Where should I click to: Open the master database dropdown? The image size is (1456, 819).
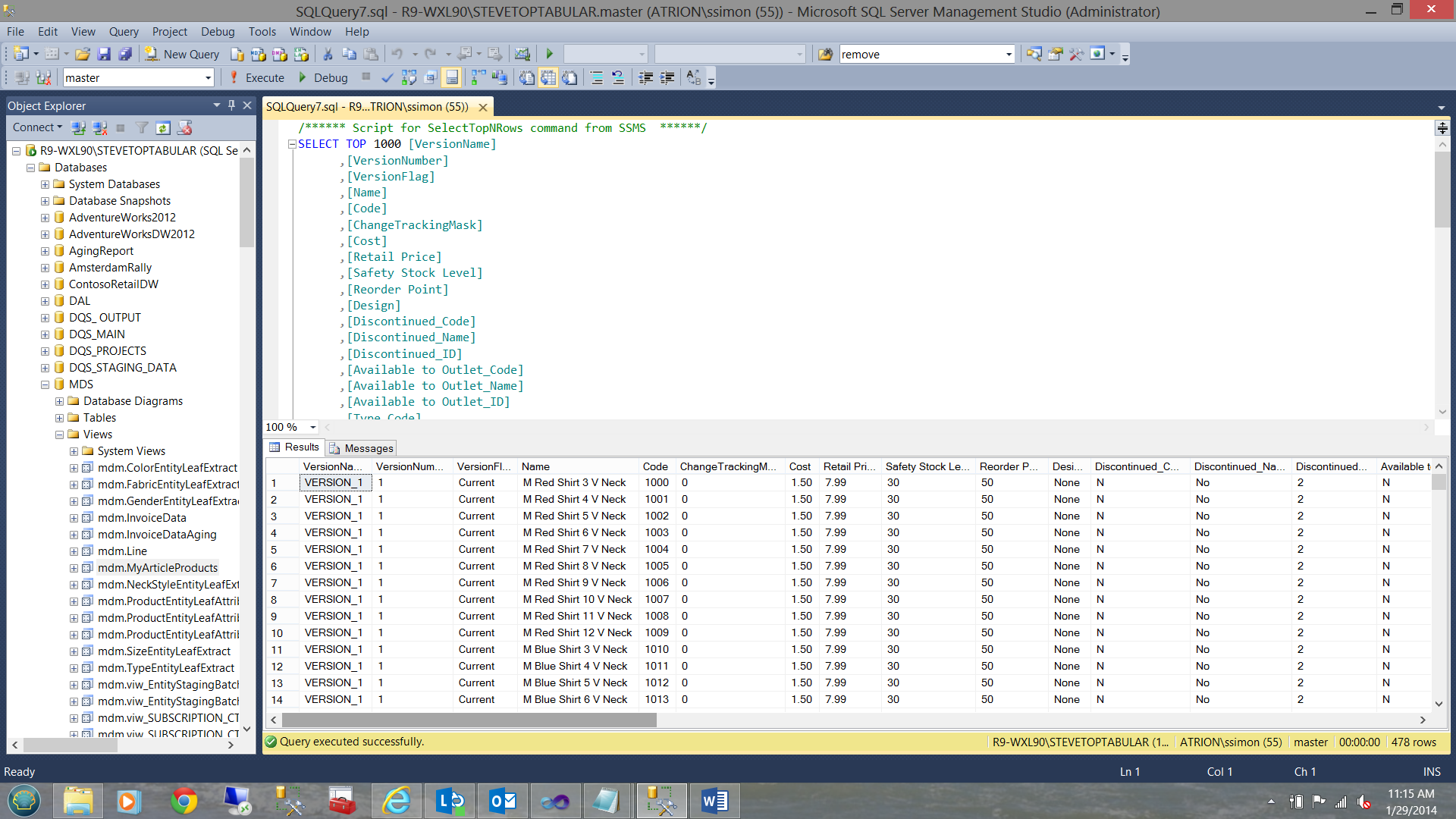(208, 78)
